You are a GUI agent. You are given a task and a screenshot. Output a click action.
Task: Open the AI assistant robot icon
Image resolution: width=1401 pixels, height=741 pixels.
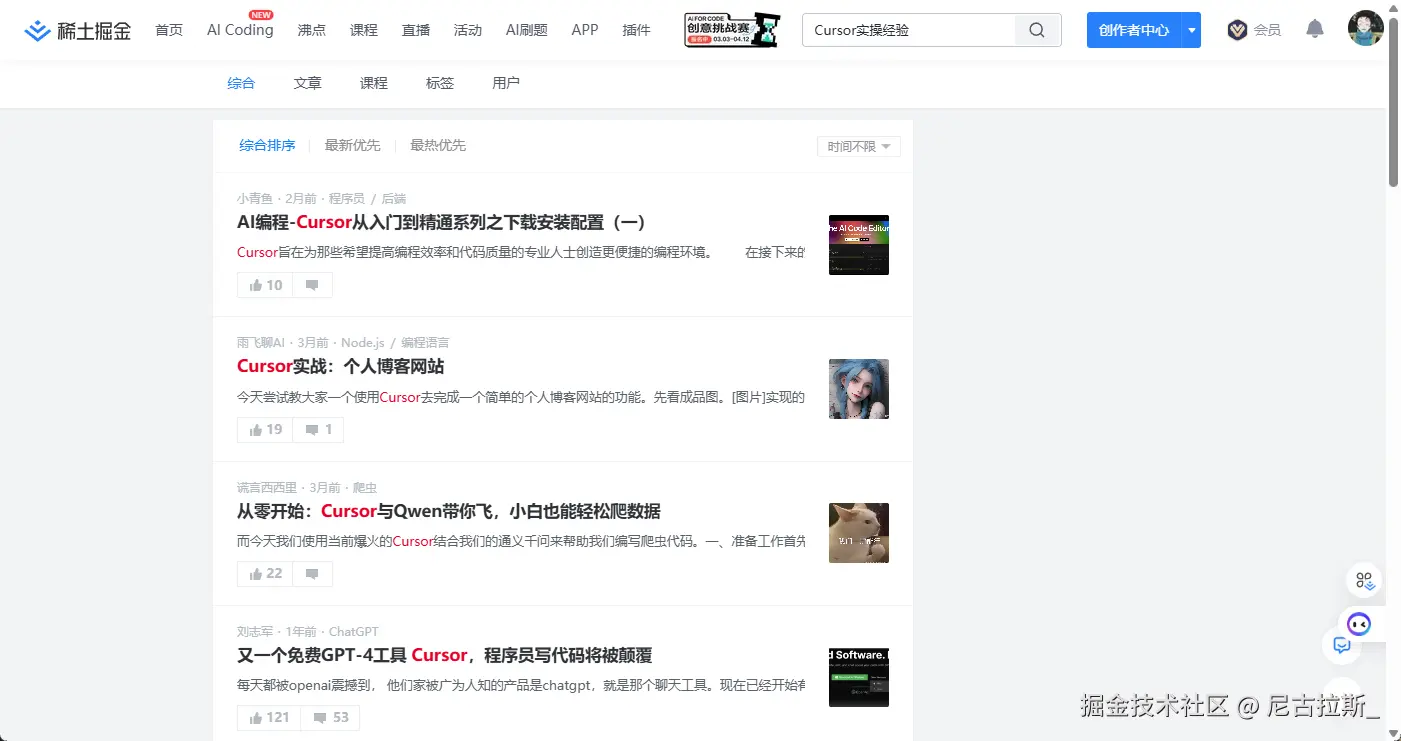point(1358,623)
